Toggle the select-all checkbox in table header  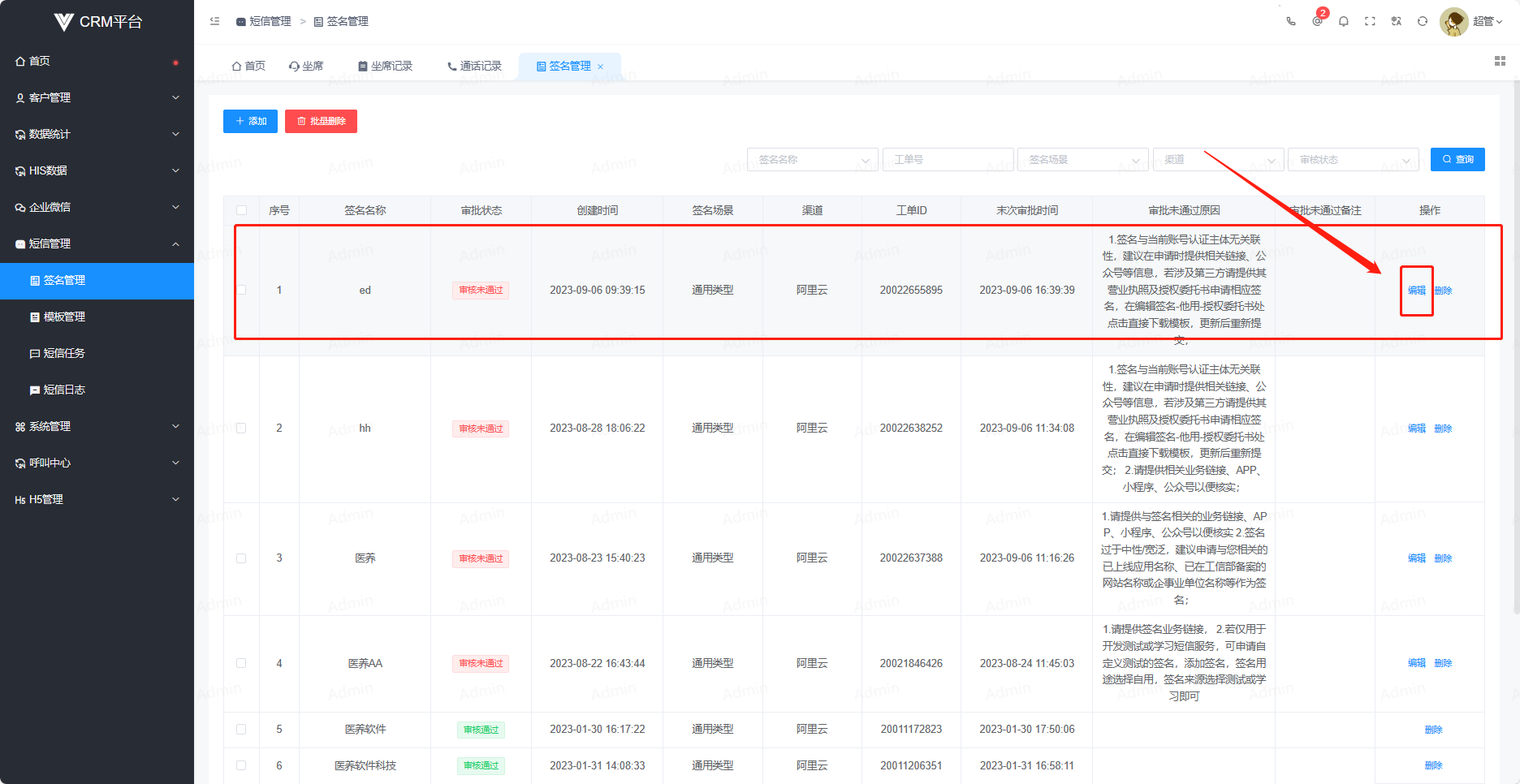(241, 210)
